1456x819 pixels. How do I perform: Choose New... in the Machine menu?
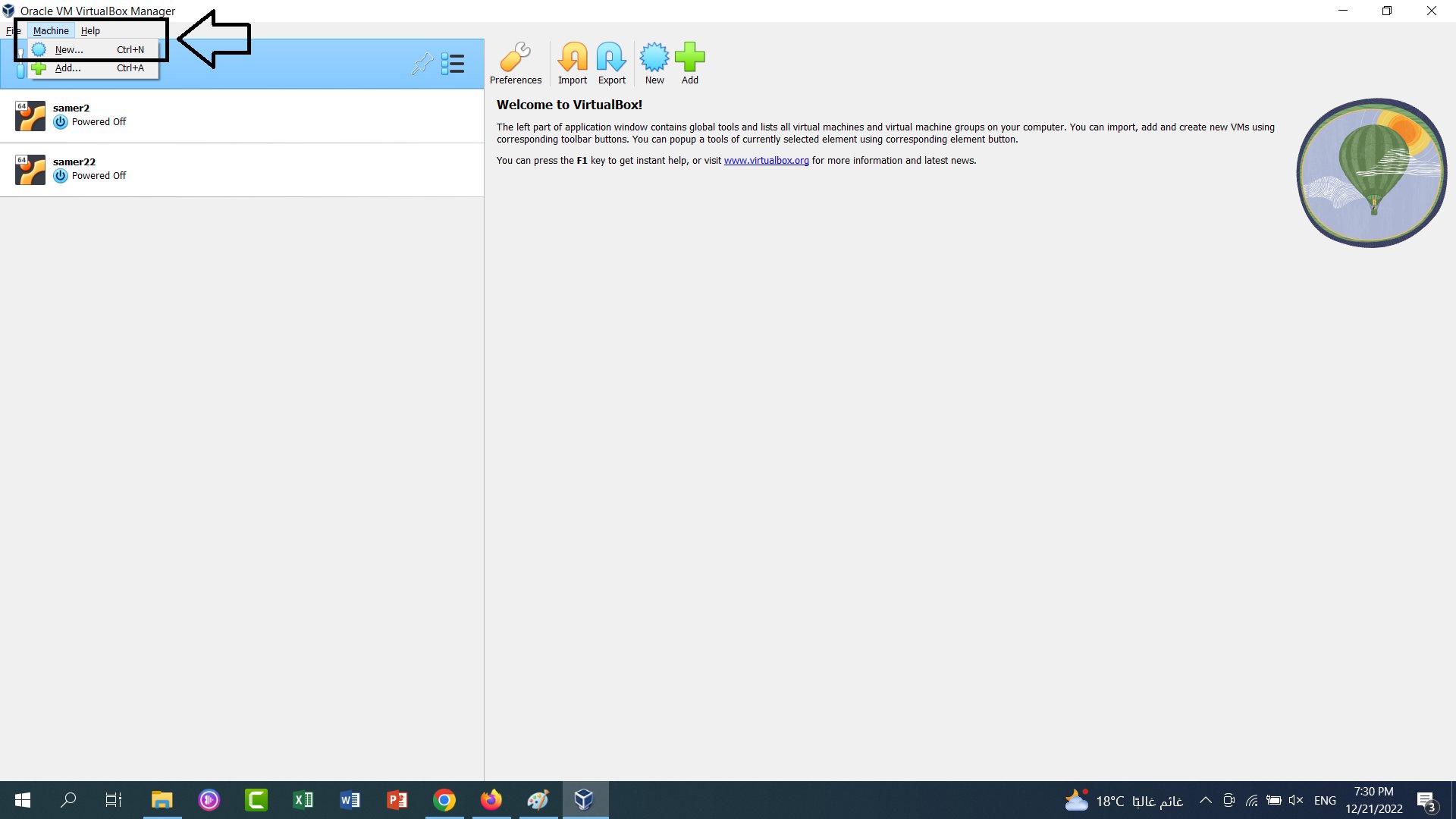coord(93,50)
